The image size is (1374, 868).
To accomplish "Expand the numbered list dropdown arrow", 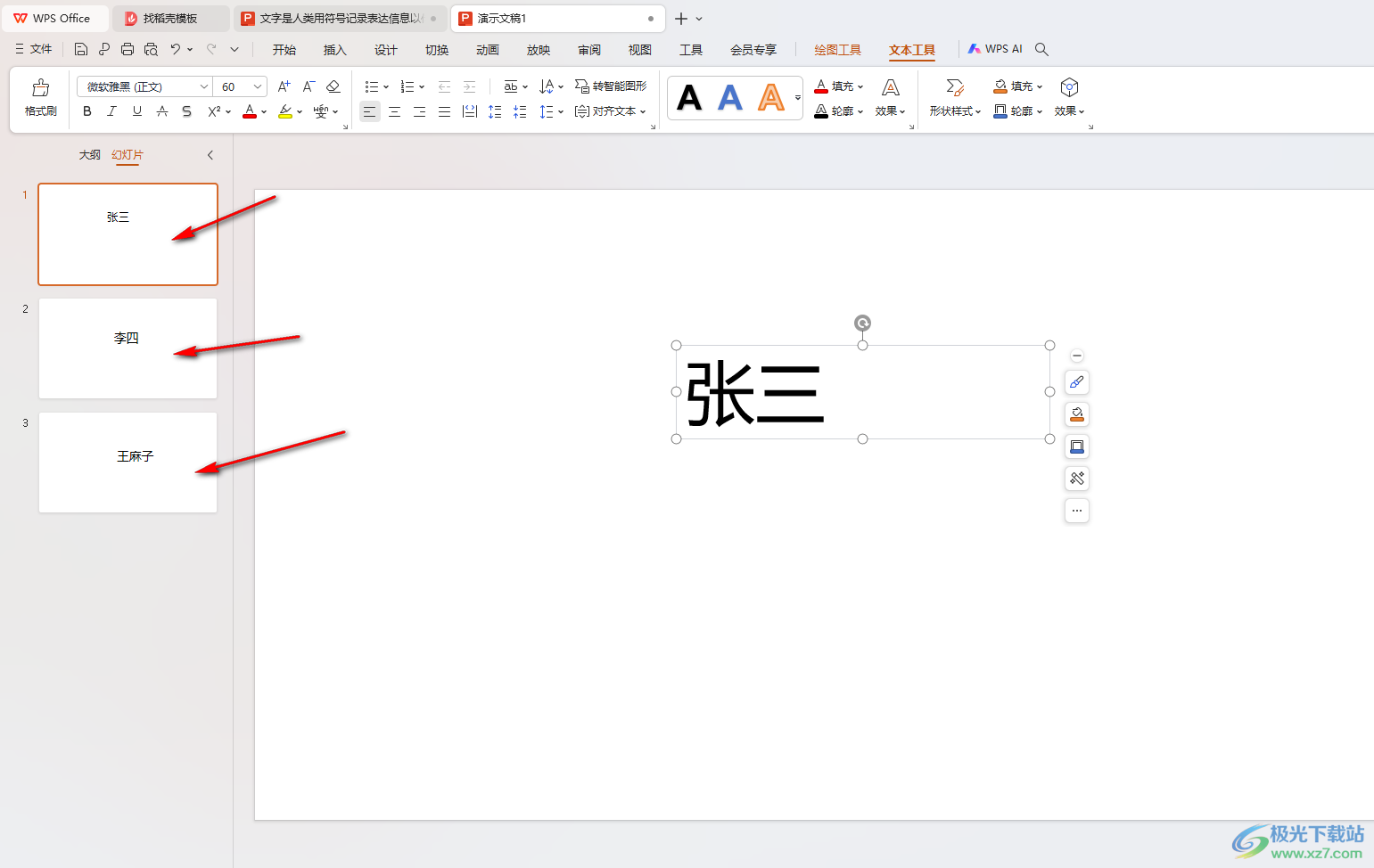I will (422, 87).
